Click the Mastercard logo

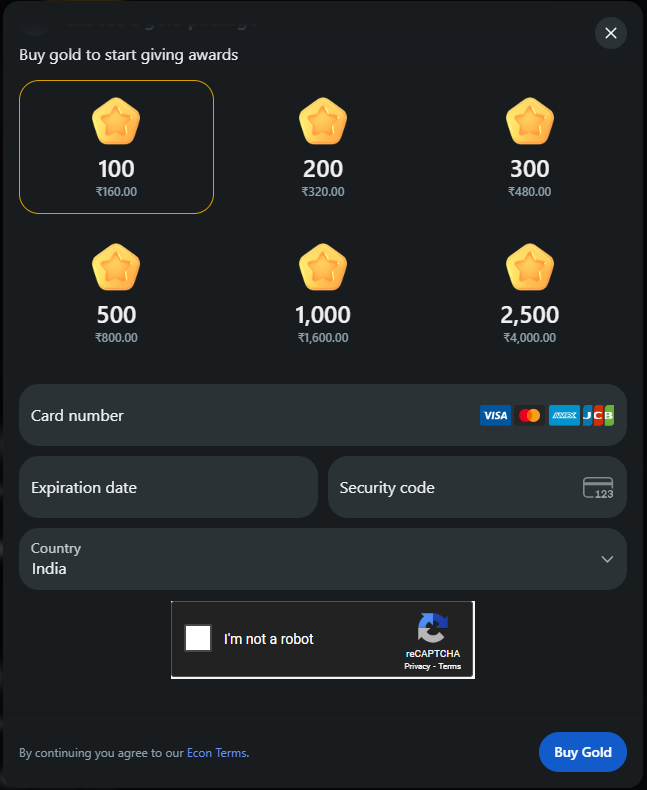click(x=530, y=415)
